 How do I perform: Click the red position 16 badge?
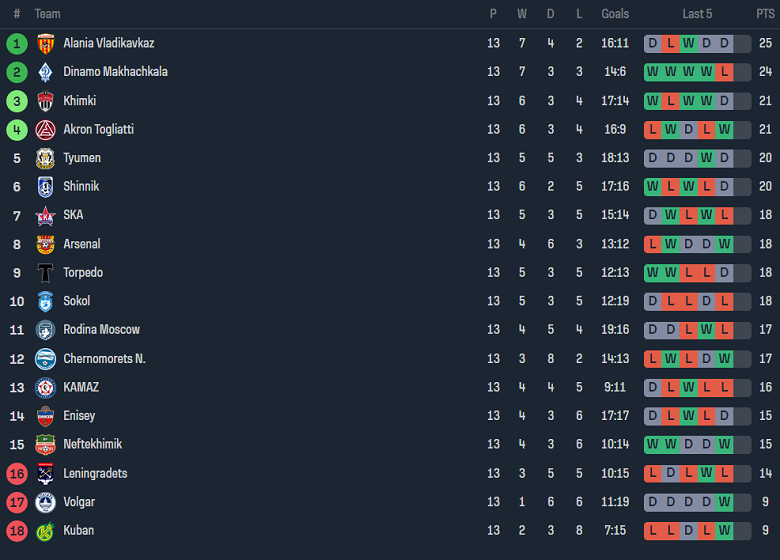16,473
